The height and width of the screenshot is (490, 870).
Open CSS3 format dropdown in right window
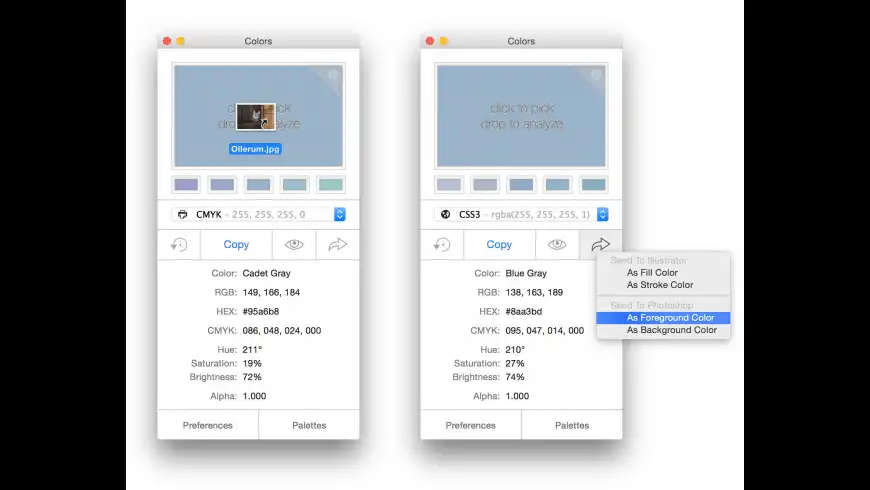tap(522, 214)
